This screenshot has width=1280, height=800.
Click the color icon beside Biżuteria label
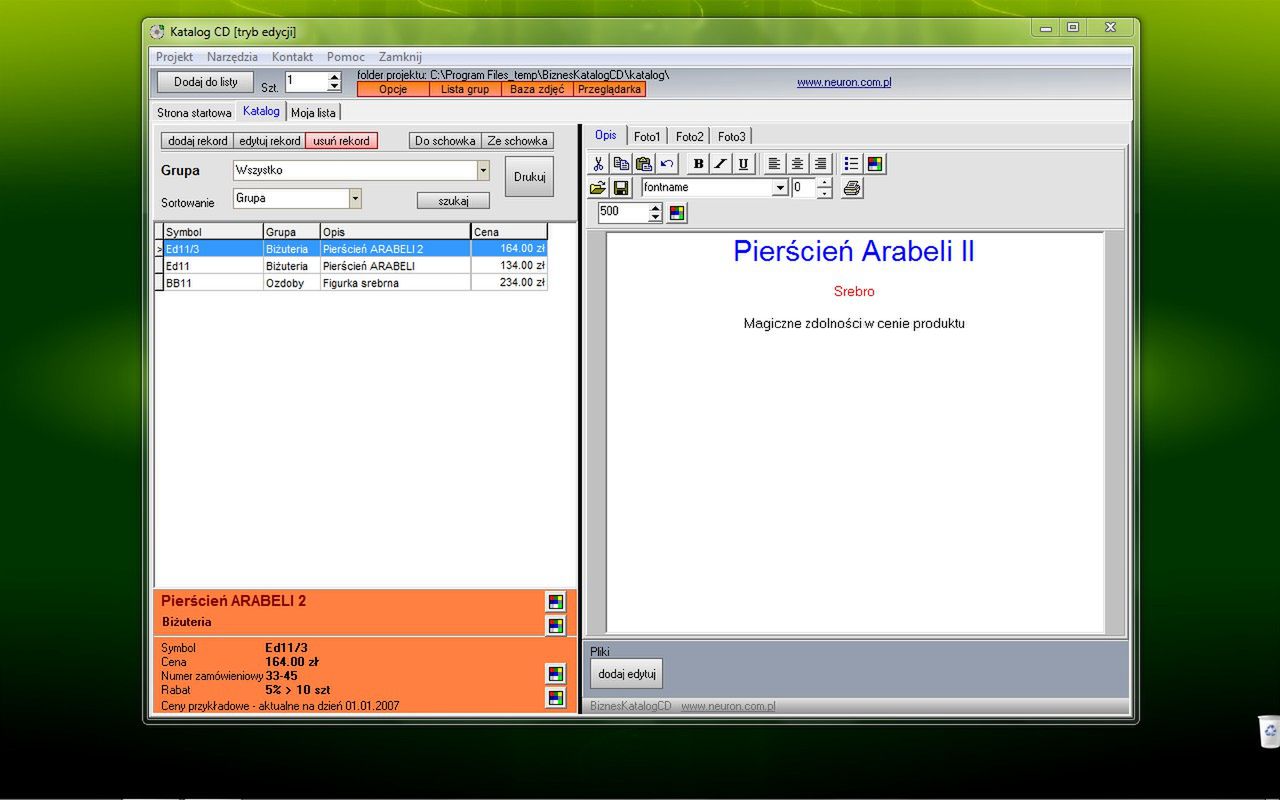point(556,626)
